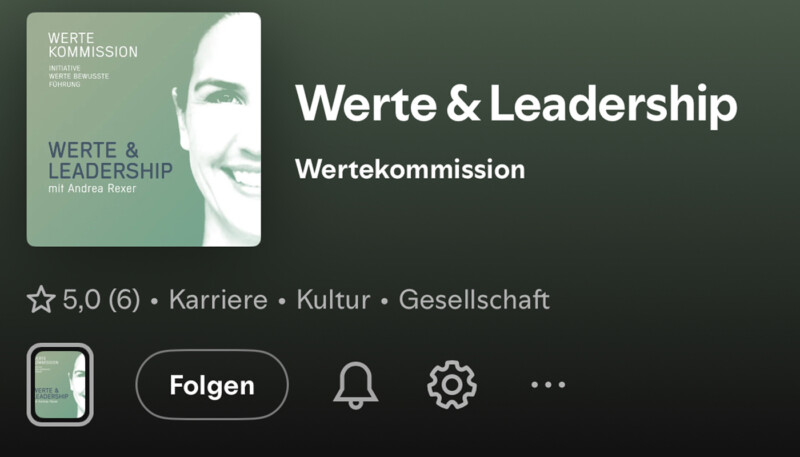The image size is (800, 457).
Task: Open the large podcast cover art
Action: 144,130
